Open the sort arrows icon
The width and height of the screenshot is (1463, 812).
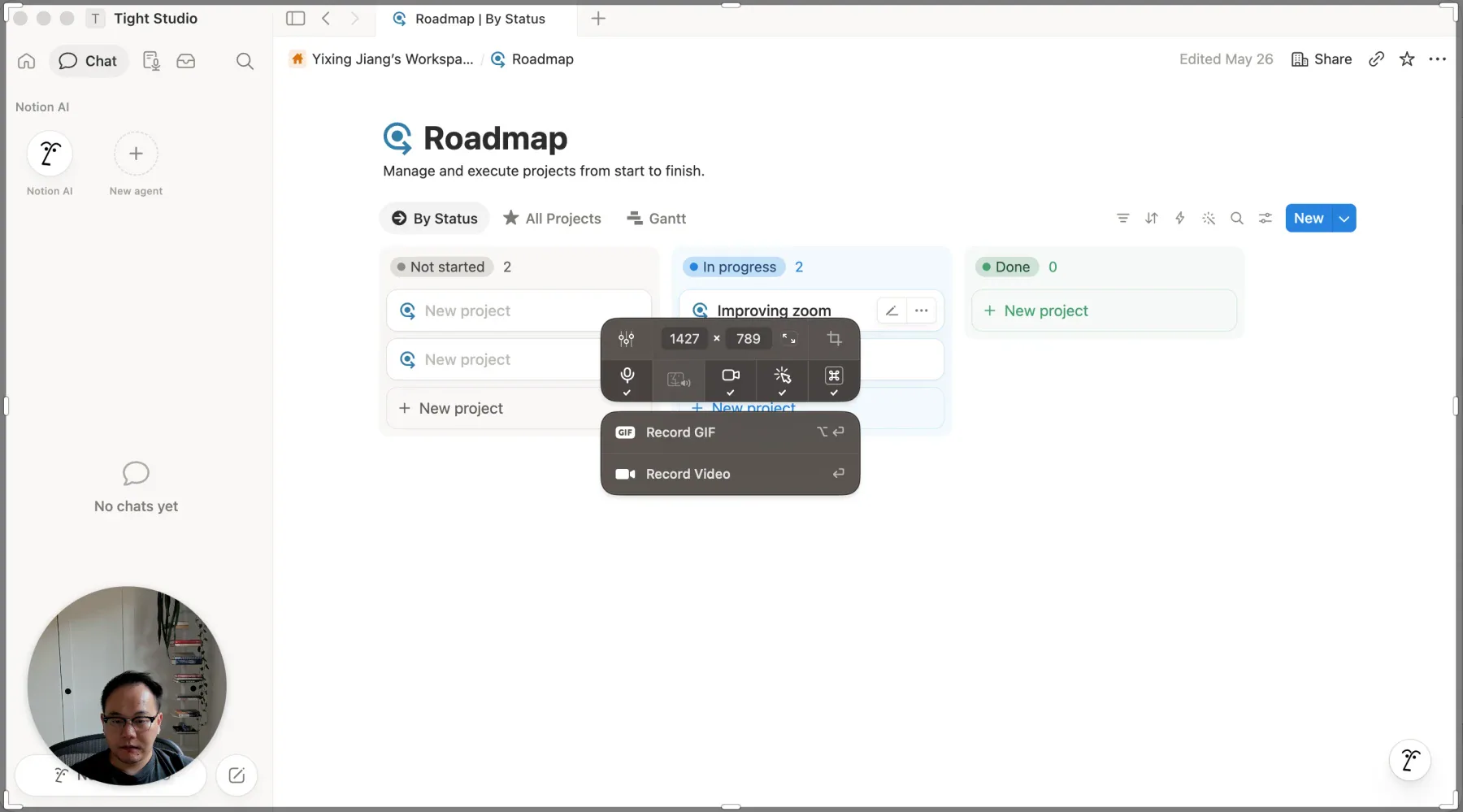tap(1152, 218)
